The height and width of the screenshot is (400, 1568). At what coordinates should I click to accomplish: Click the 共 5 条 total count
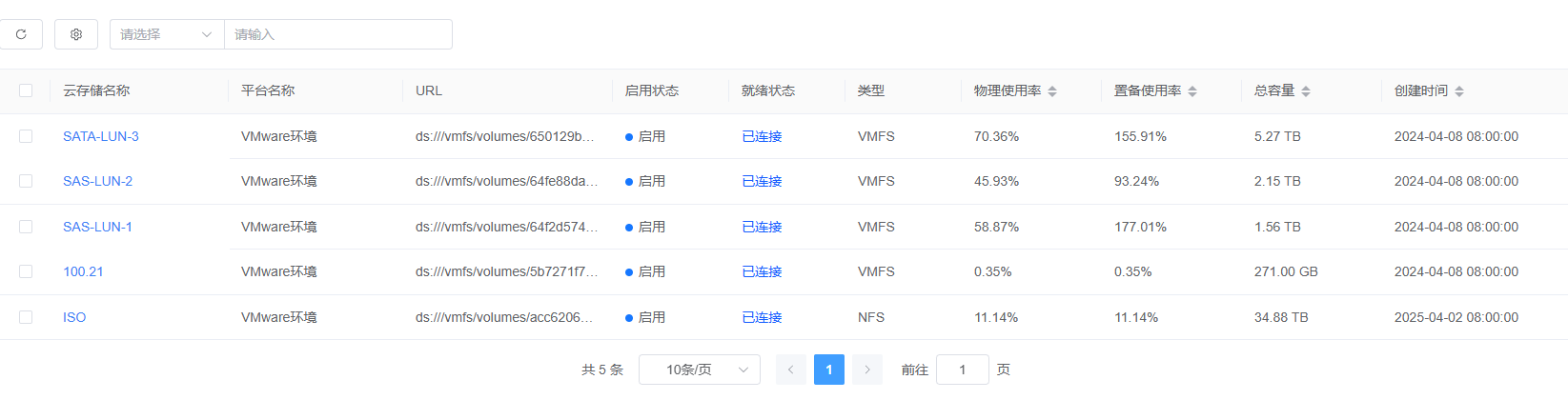tap(602, 370)
